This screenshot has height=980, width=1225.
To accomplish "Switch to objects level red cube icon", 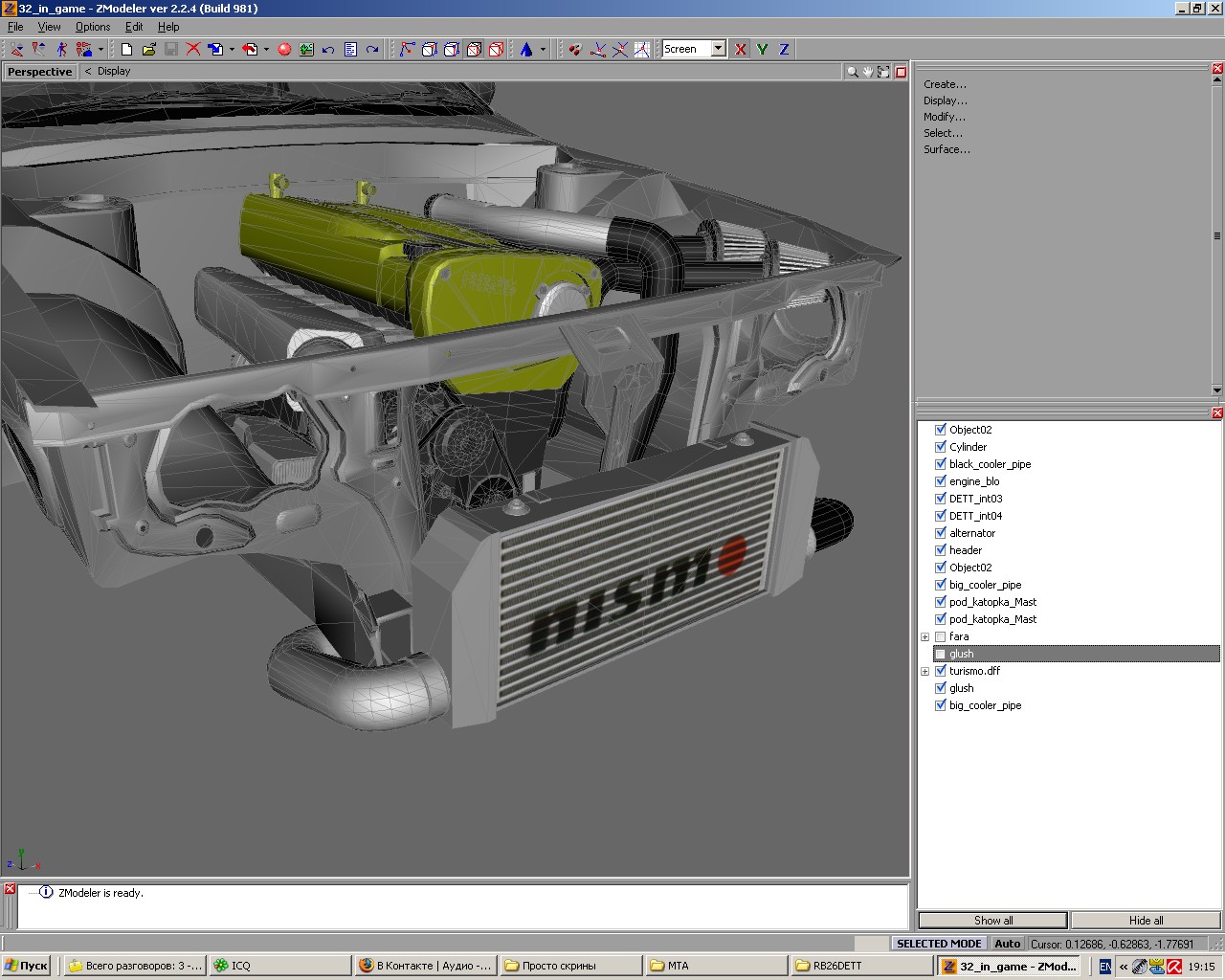I will [496, 49].
